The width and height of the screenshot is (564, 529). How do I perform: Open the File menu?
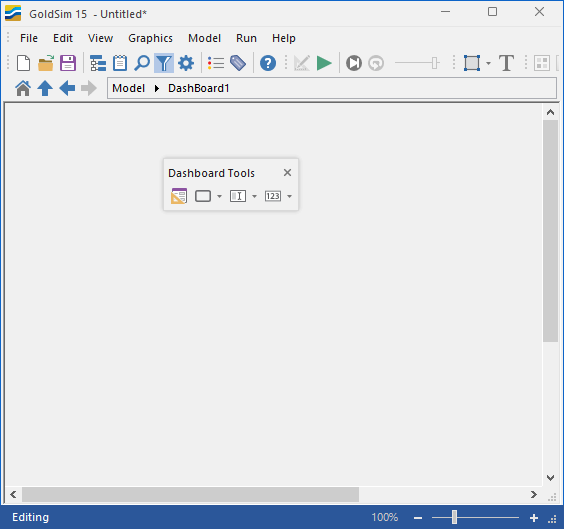tap(29, 38)
